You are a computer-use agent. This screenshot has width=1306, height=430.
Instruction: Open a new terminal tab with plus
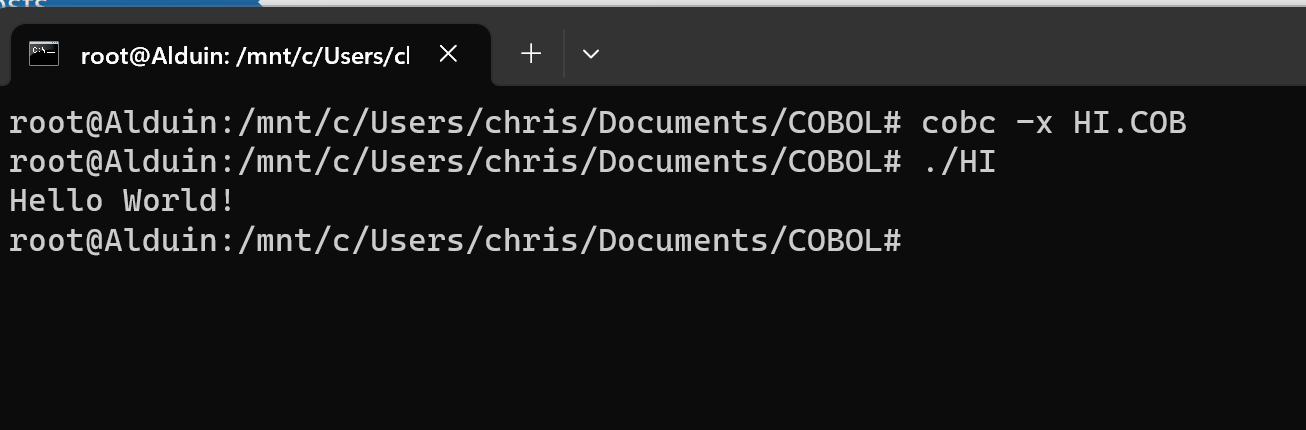pos(531,54)
